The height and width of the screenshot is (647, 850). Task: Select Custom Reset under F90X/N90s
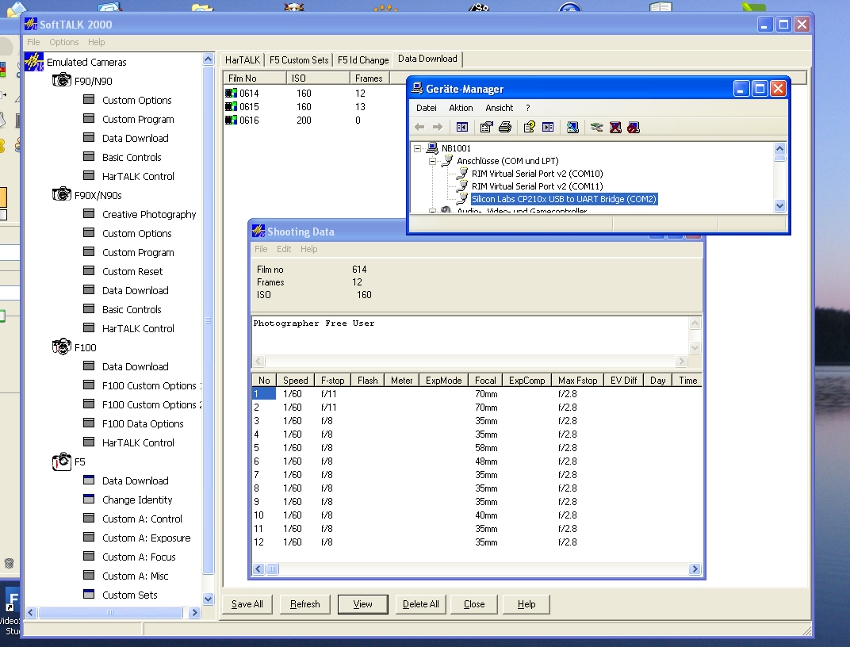tap(132, 271)
